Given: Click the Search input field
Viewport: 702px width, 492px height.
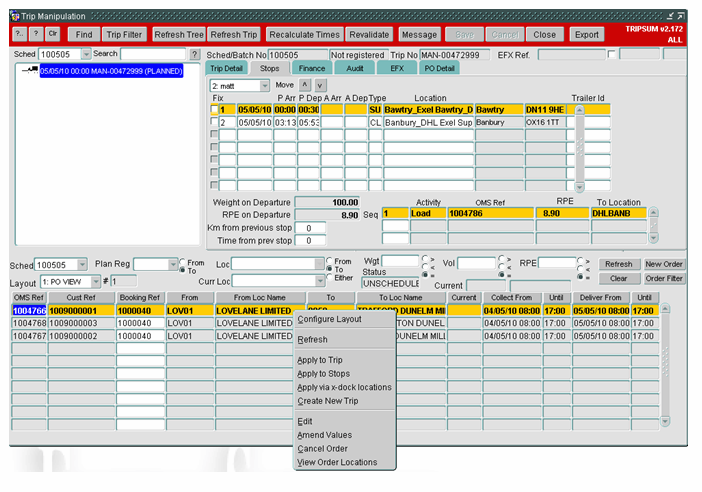Looking at the screenshot, I should click(x=153, y=54).
